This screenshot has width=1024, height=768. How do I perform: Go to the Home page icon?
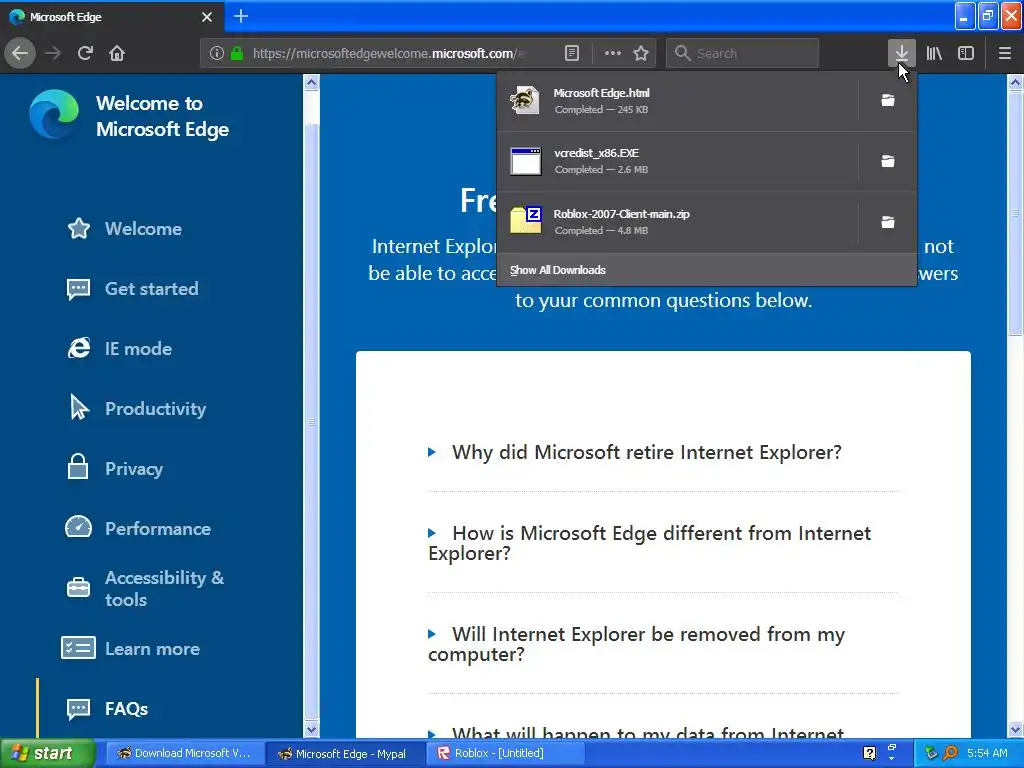click(117, 53)
